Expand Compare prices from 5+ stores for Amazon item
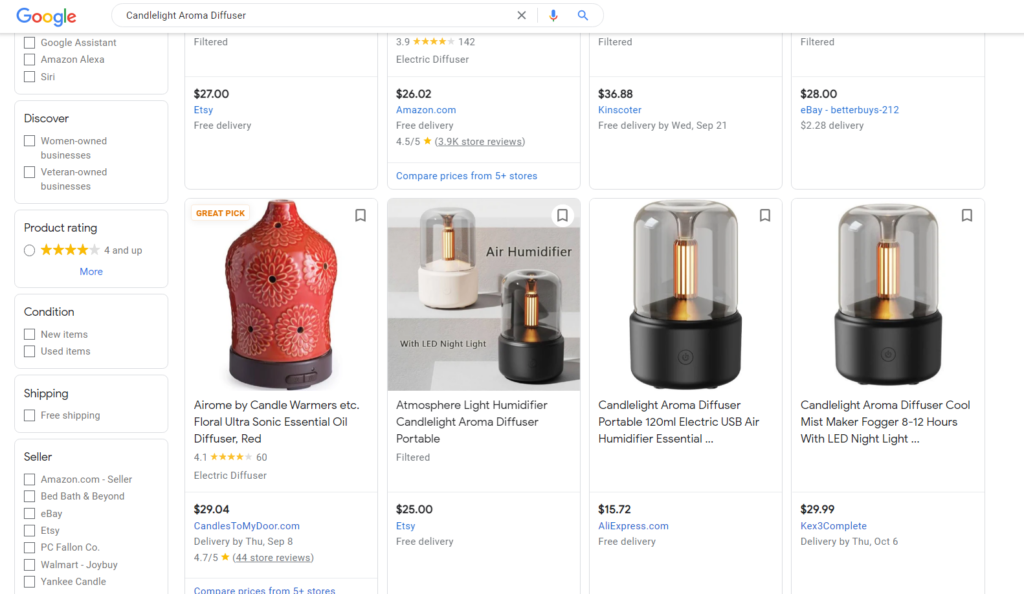Screen dimensions: 1024x594 466,176
